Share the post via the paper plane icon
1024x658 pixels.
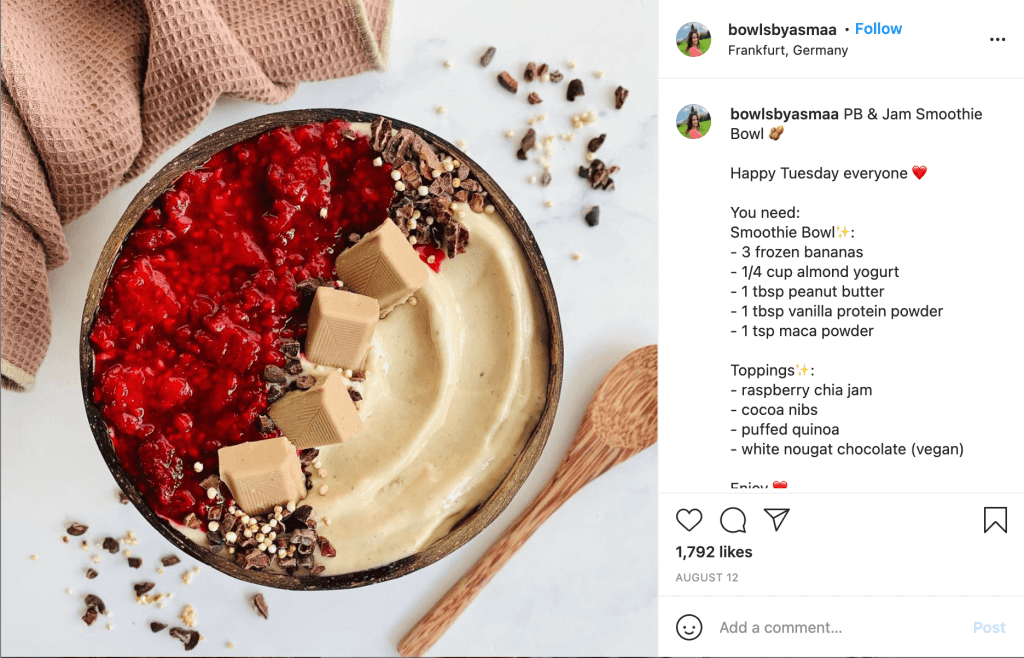point(777,520)
